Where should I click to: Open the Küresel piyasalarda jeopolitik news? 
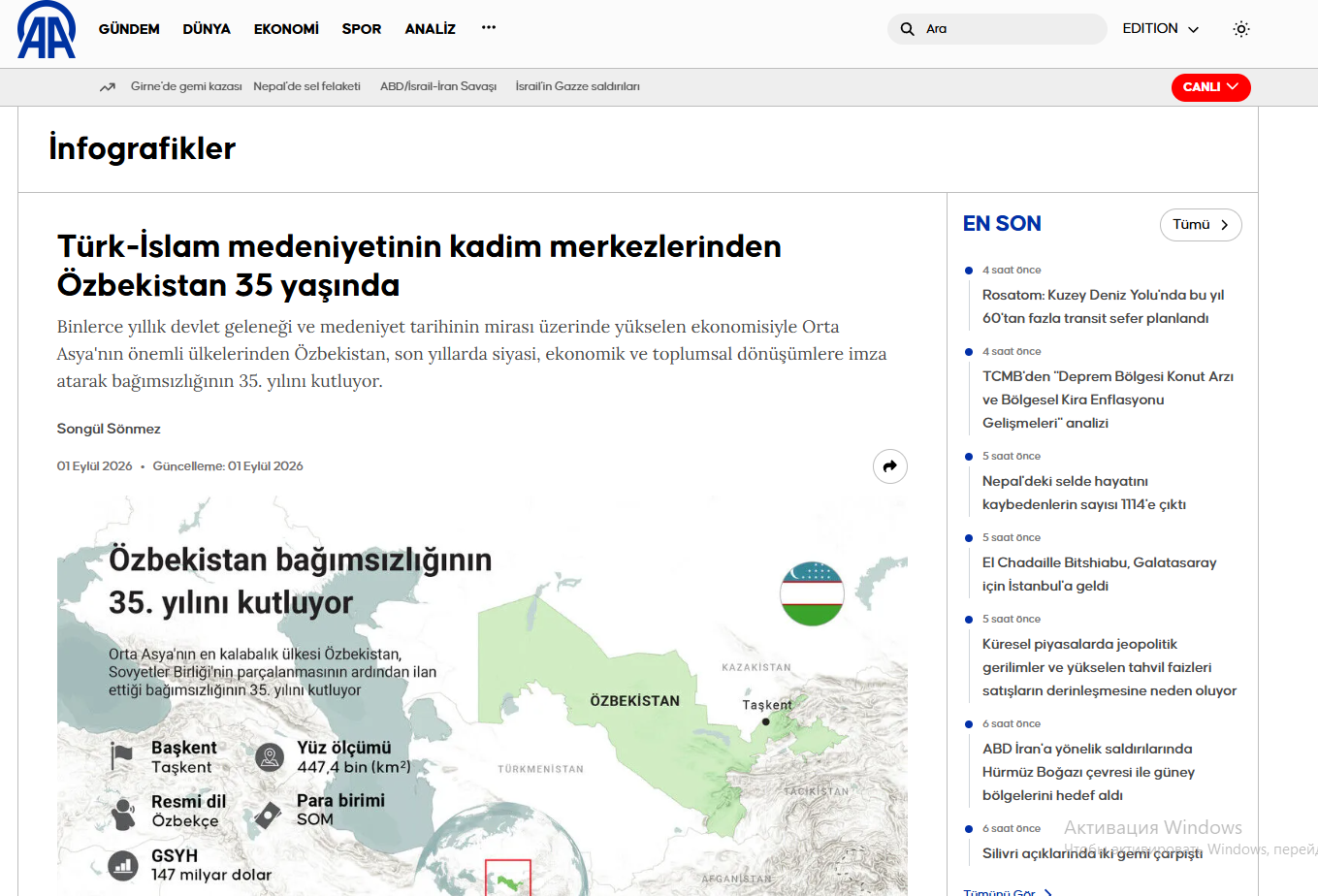(1109, 667)
